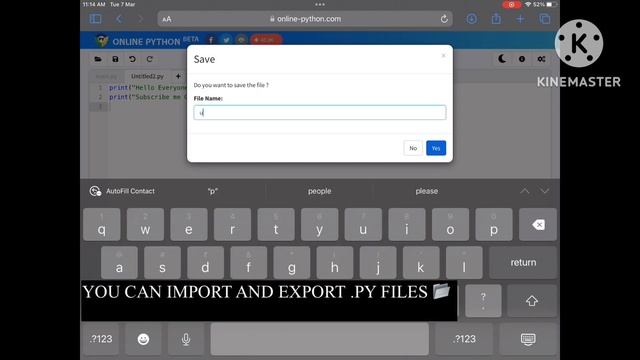The width and height of the screenshot is (640, 360).
Task: Tap the f key
Action: 249,262
